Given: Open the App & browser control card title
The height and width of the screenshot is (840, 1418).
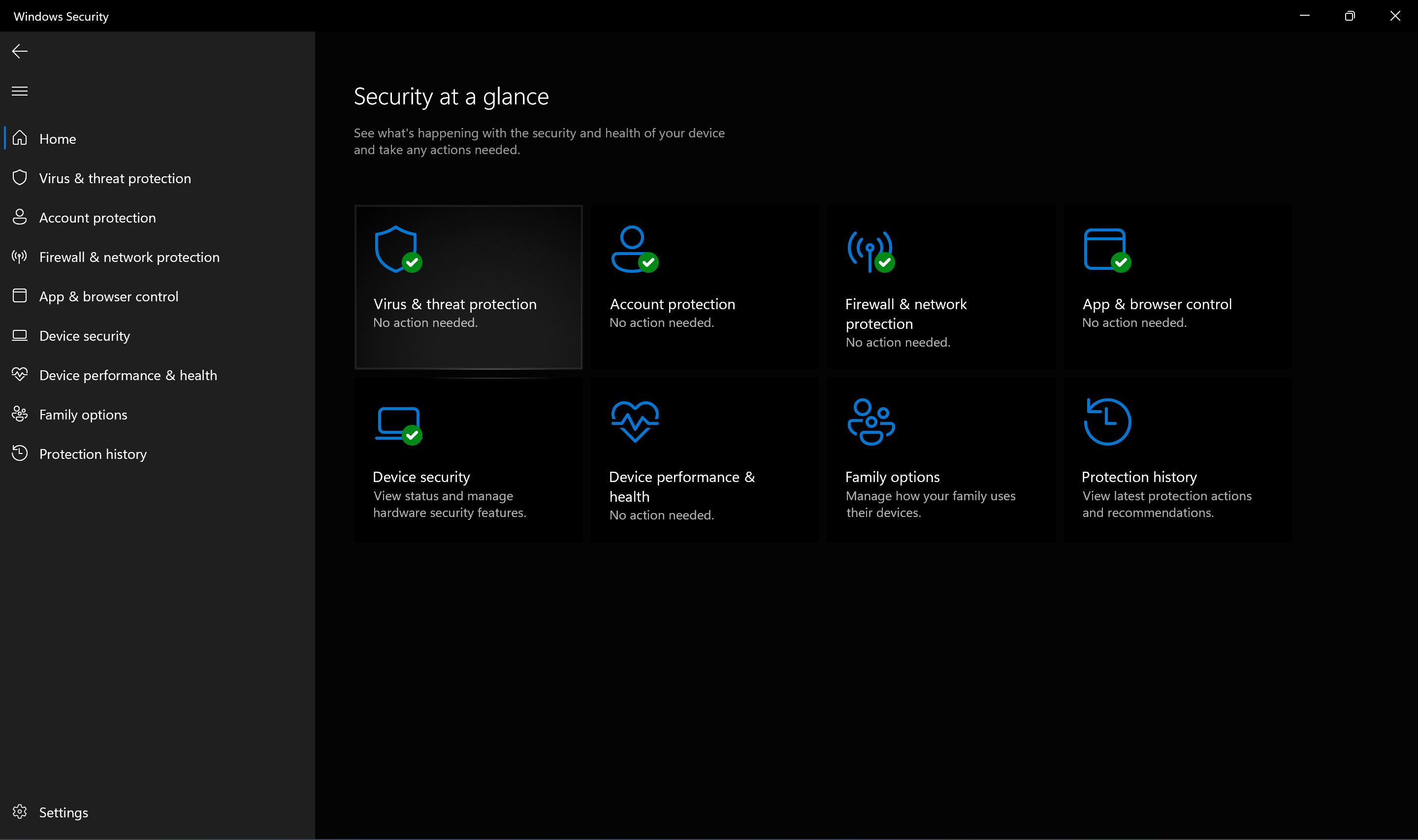Looking at the screenshot, I should coord(1157,304).
